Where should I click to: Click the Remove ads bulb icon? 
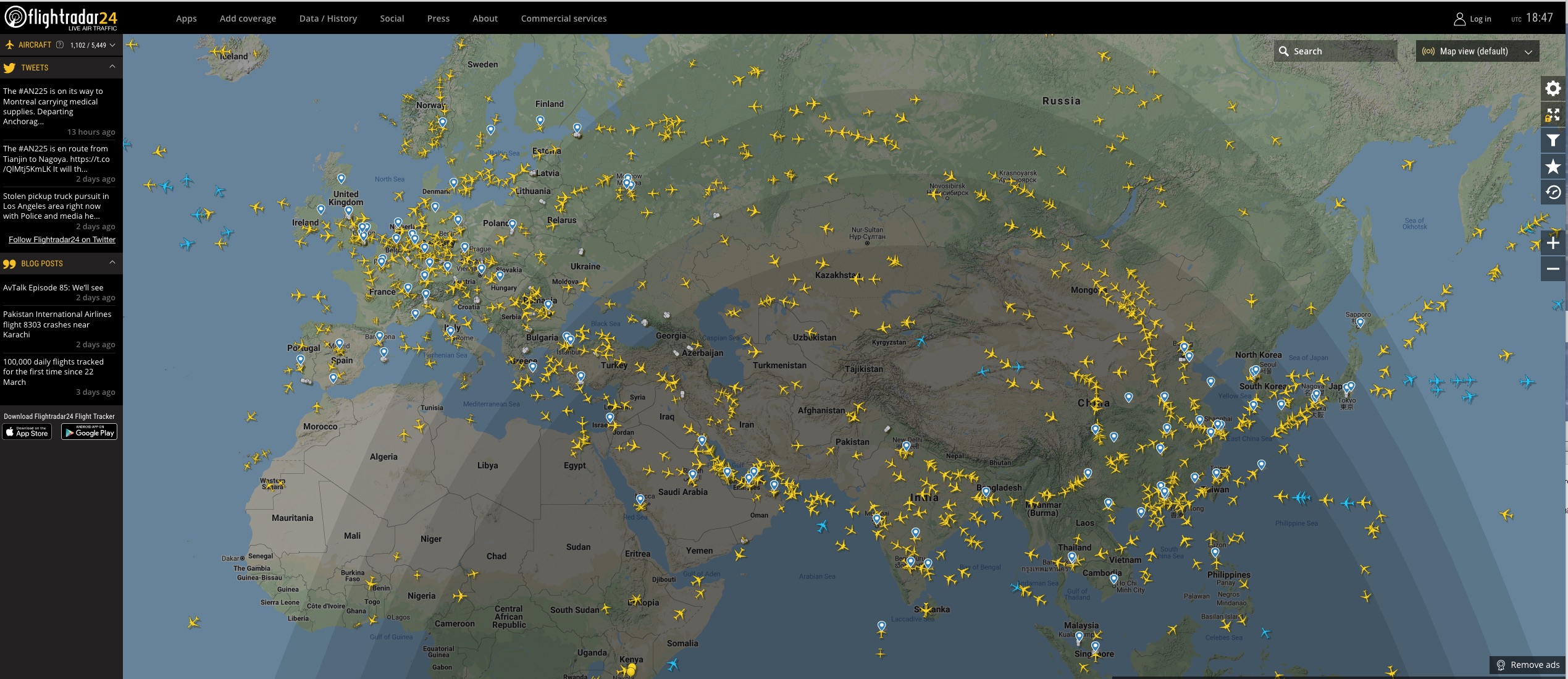click(1501, 665)
